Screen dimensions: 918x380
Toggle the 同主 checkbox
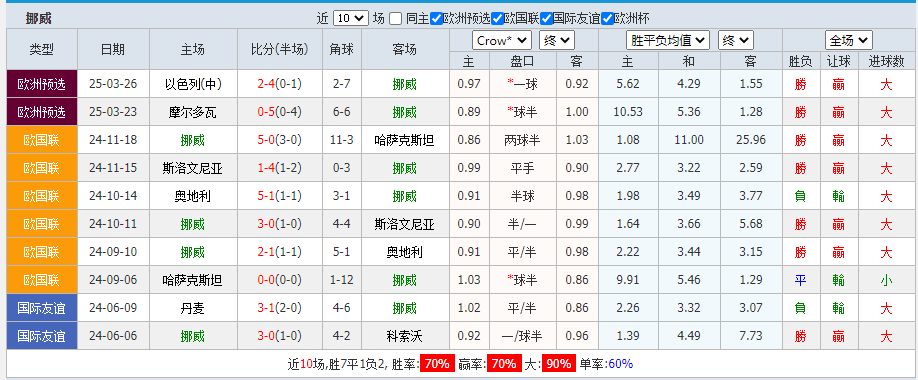pyautogui.click(x=396, y=19)
